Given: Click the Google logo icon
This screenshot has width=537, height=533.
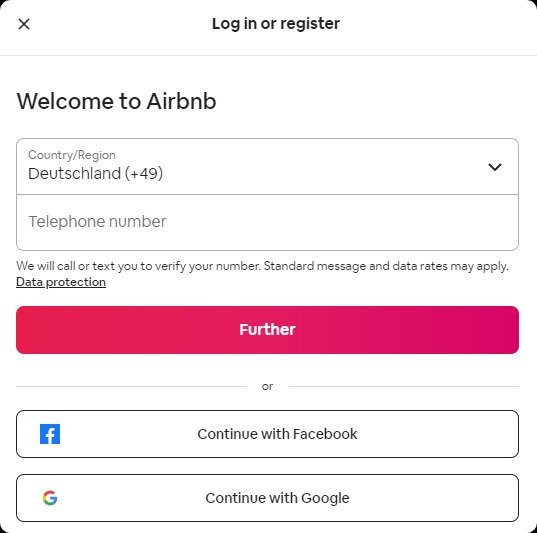Looking at the screenshot, I should tap(50, 498).
